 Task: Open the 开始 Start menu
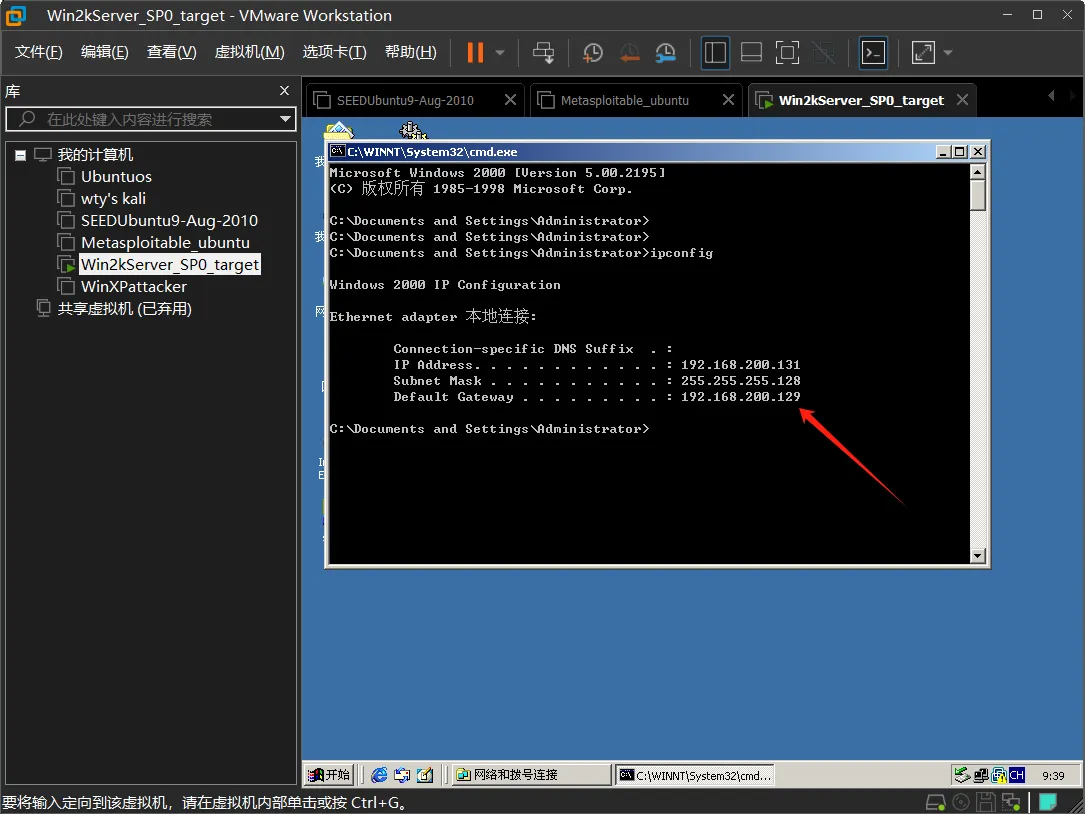329,775
